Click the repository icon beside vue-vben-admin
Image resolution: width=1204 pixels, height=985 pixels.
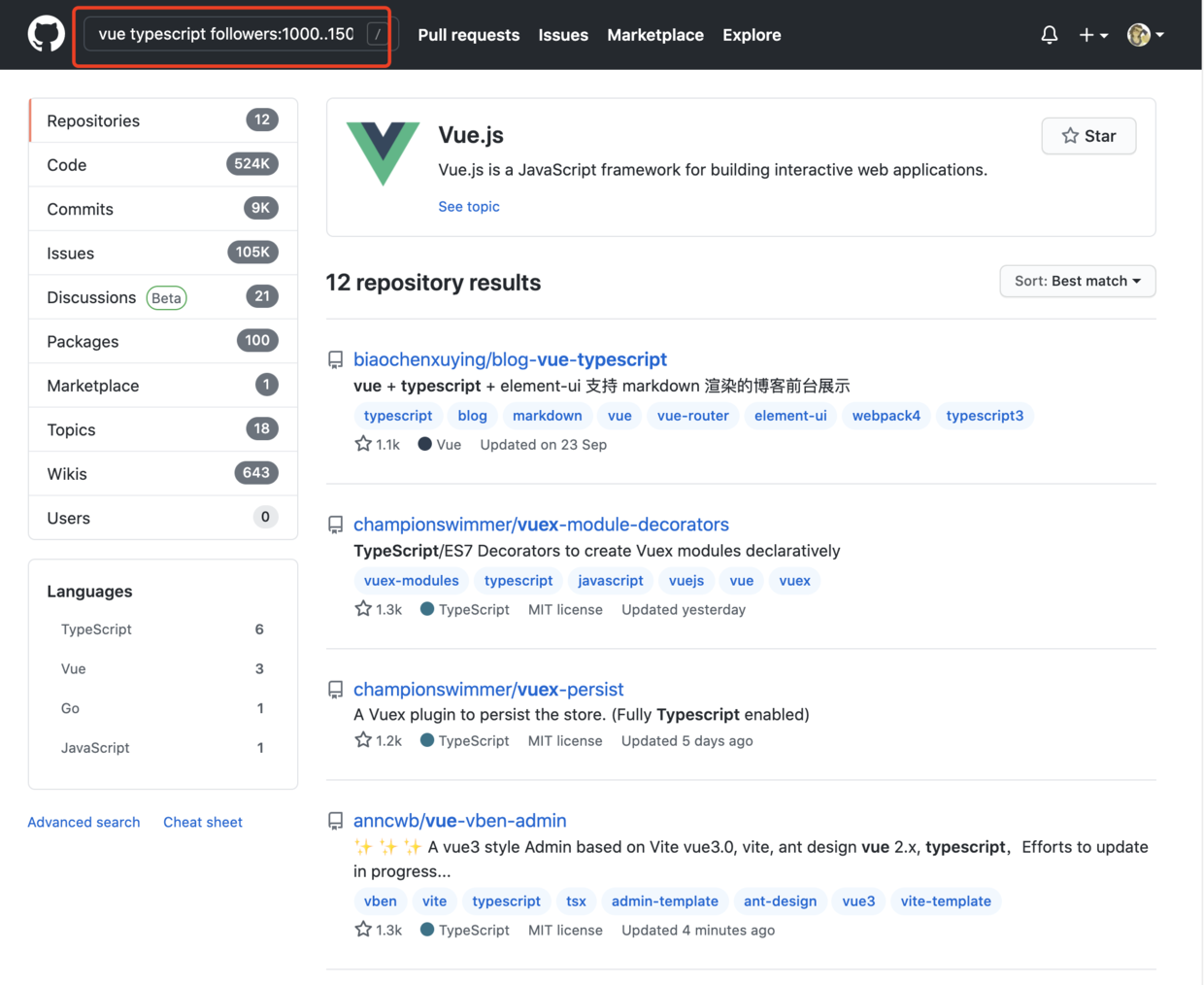tap(335, 821)
